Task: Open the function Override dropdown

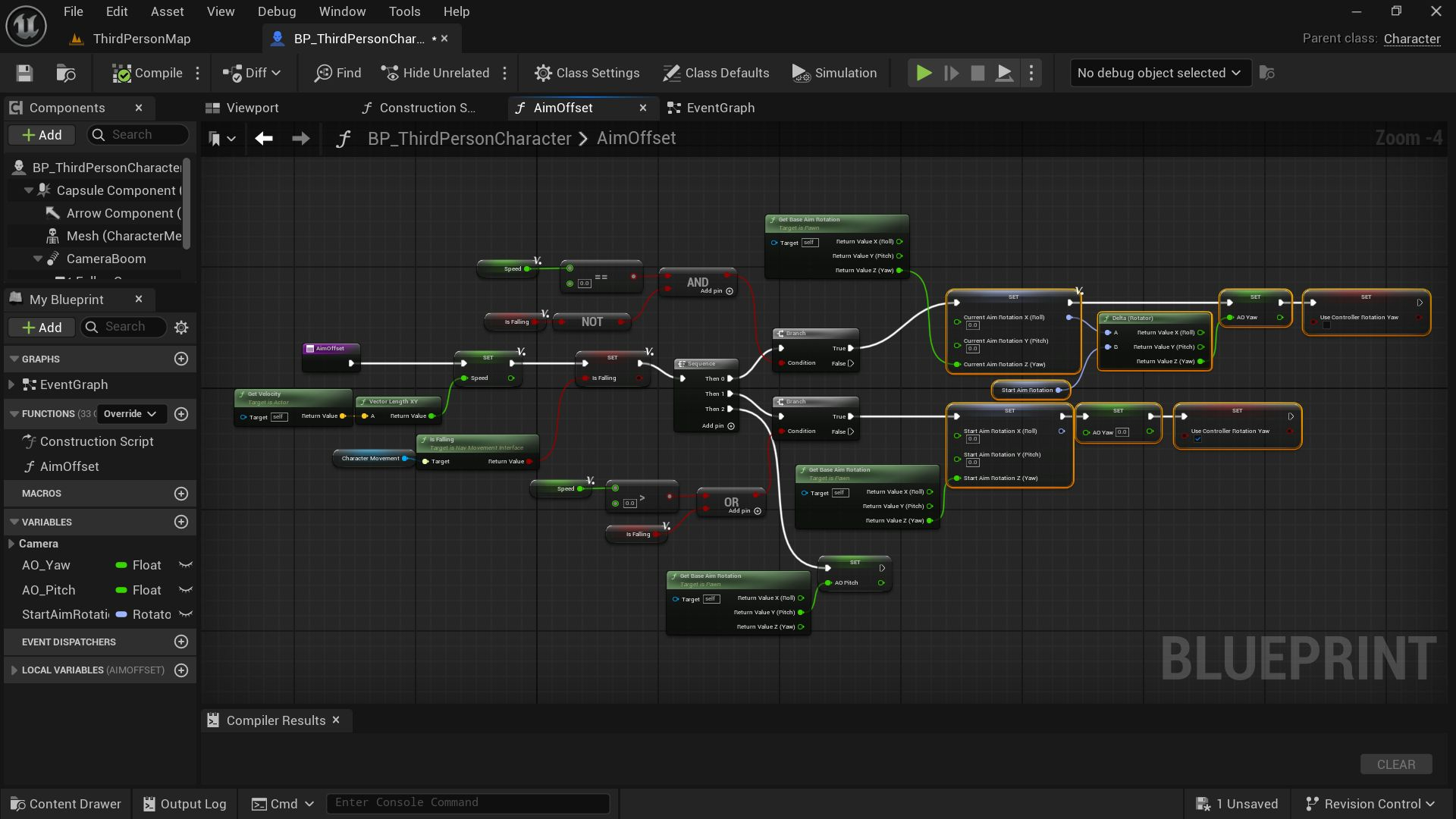Action: 130,414
